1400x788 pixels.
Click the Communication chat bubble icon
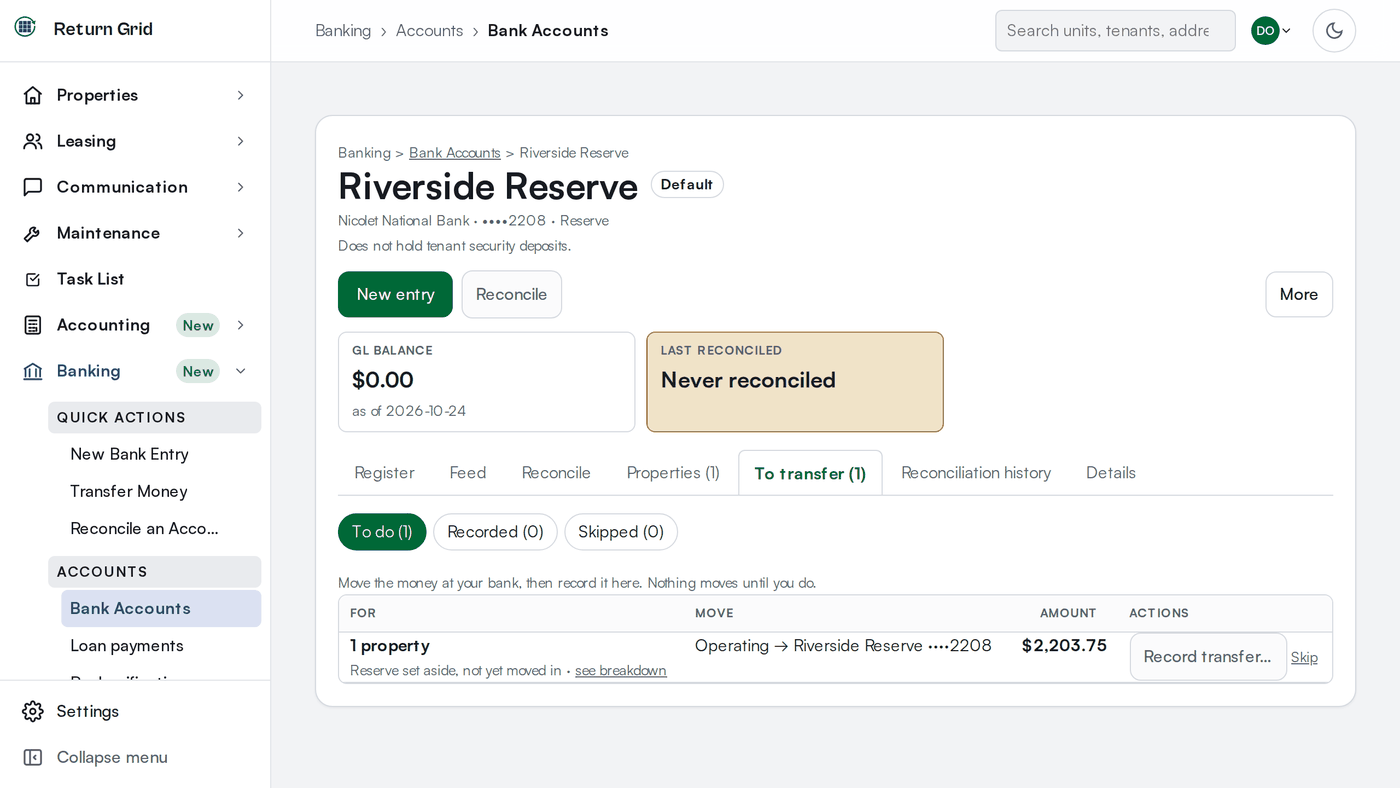(x=33, y=187)
